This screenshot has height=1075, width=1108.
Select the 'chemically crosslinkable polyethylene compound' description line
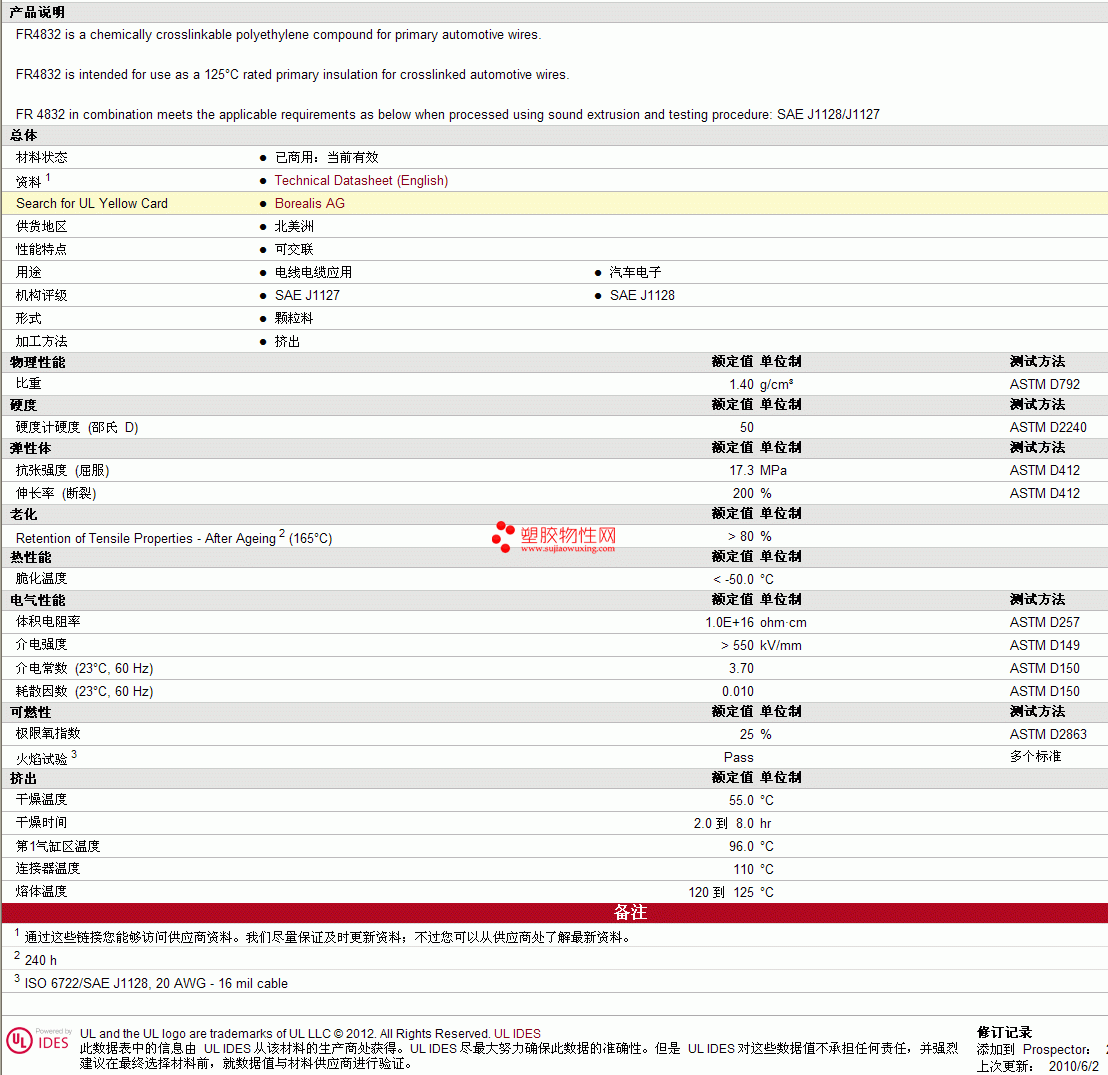tap(278, 35)
